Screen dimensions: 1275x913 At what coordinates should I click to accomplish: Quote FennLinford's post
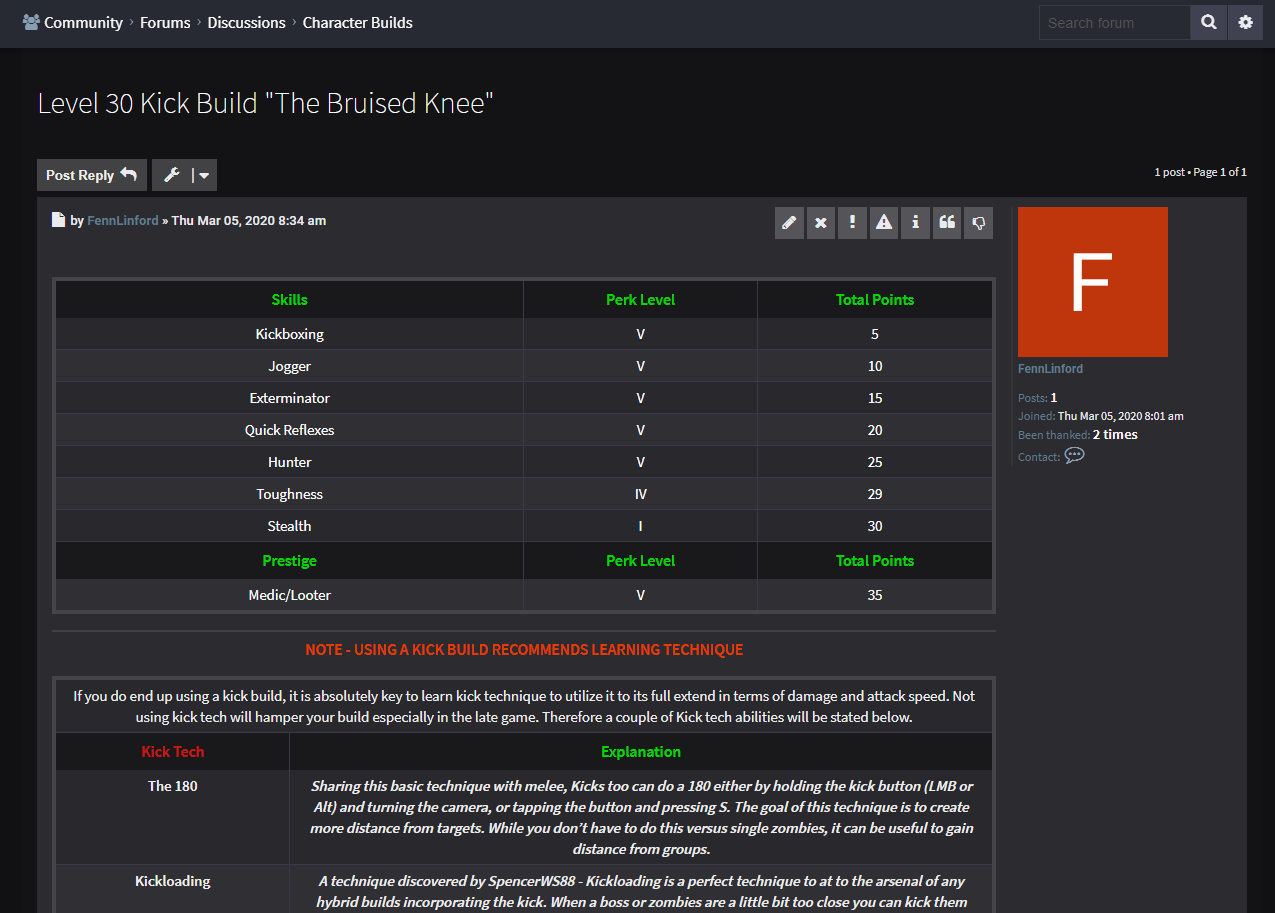(x=946, y=222)
